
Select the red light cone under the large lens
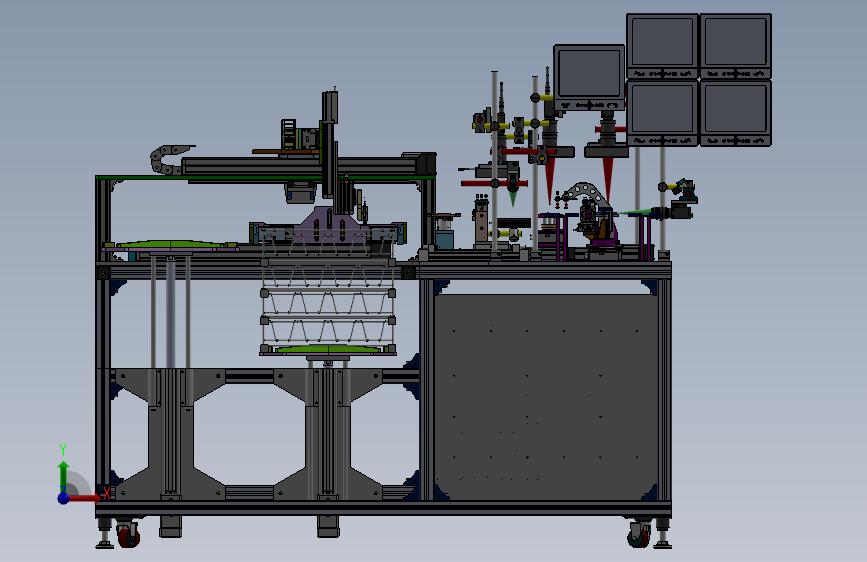pyautogui.click(x=608, y=178)
